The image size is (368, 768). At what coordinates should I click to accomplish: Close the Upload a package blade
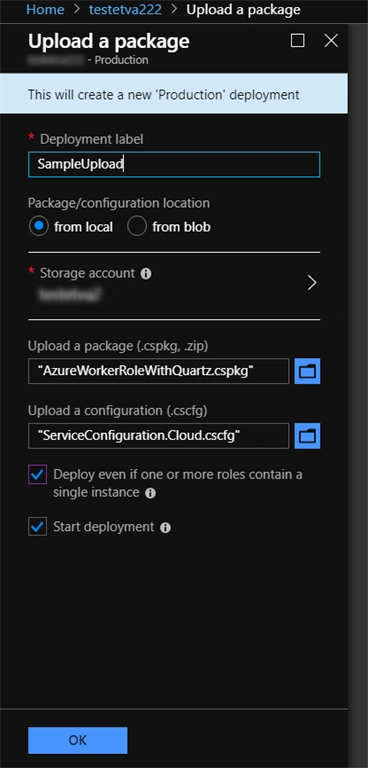[331, 40]
